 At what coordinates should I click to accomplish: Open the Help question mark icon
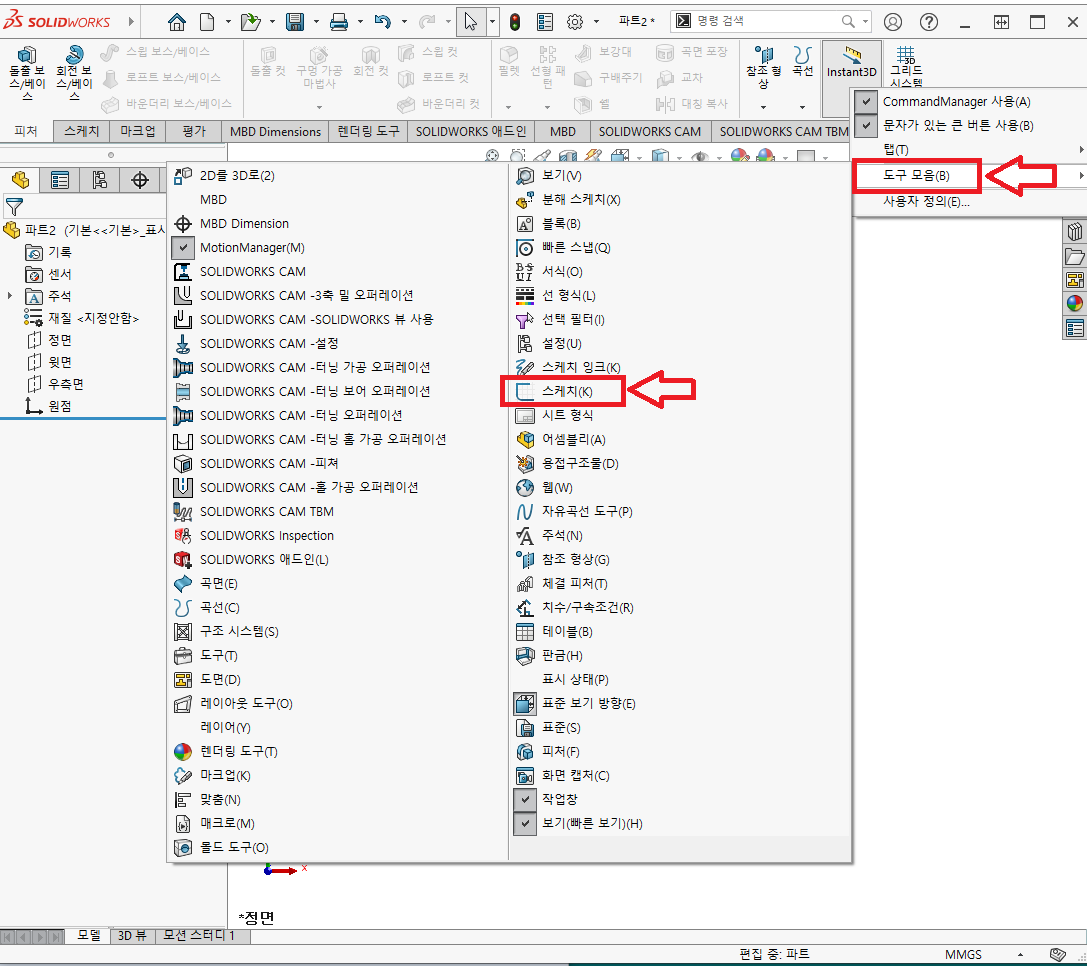click(x=929, y=22)
